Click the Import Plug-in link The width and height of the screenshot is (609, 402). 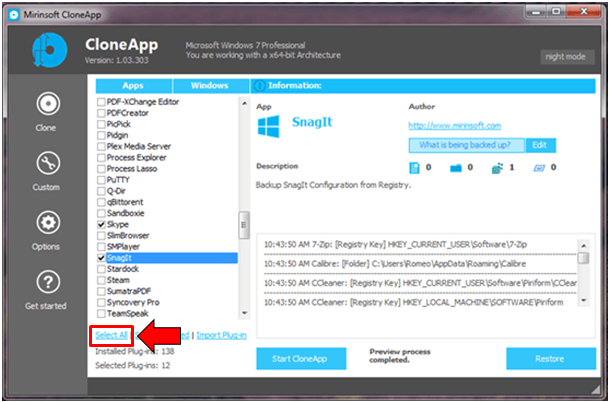click(221, 335)
